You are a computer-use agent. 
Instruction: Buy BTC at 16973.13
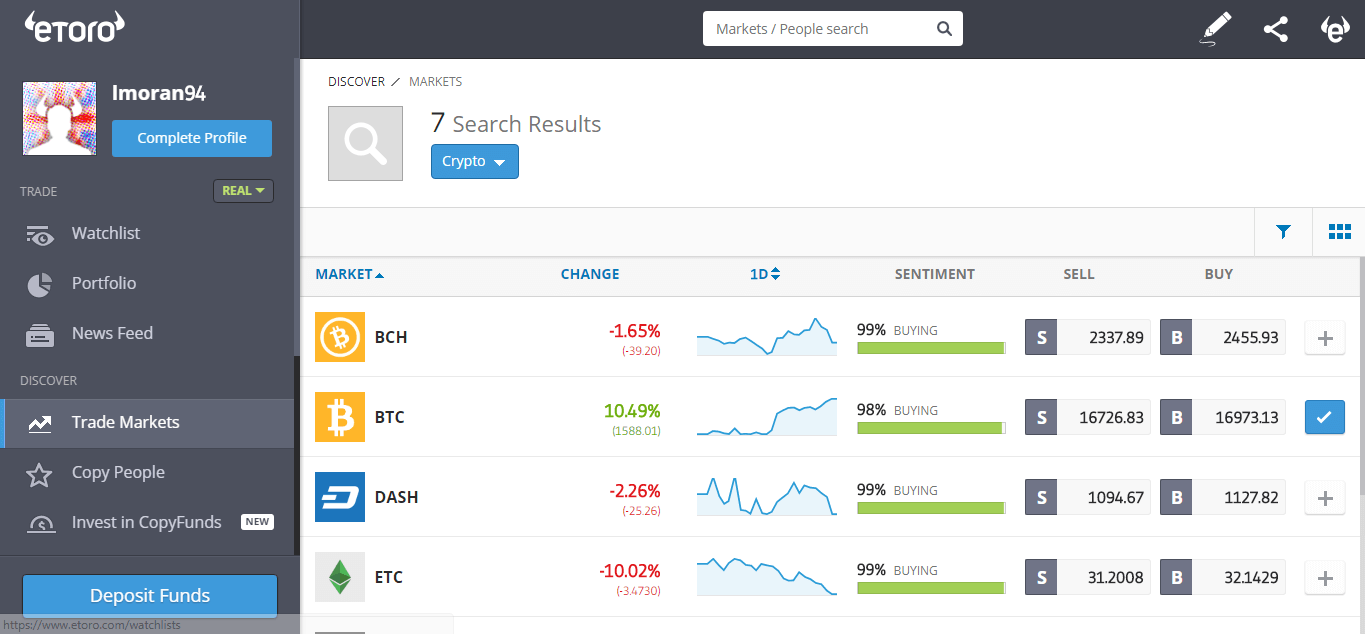point(1223,418)
